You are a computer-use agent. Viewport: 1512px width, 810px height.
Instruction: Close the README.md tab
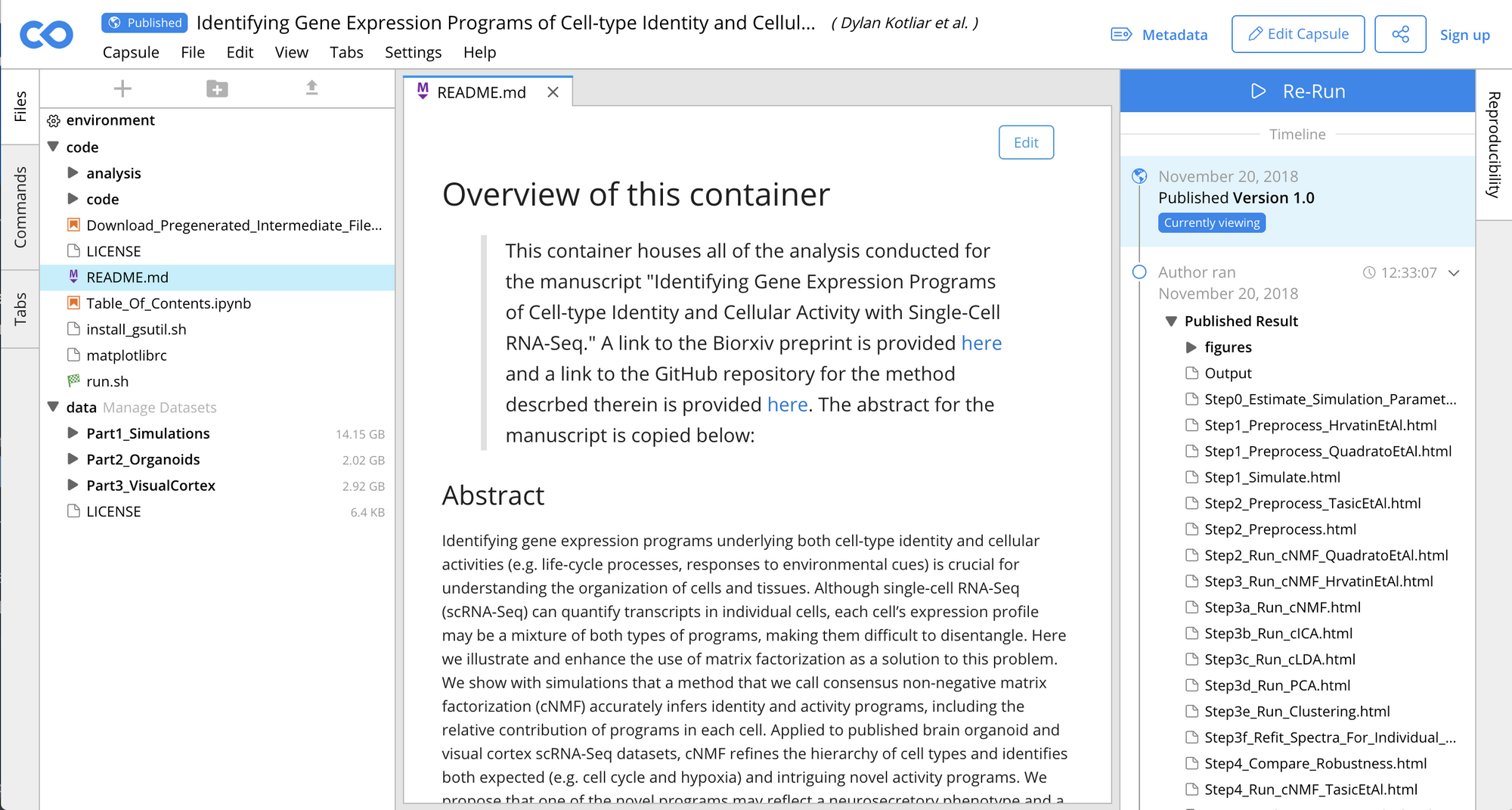pos(553,92)
